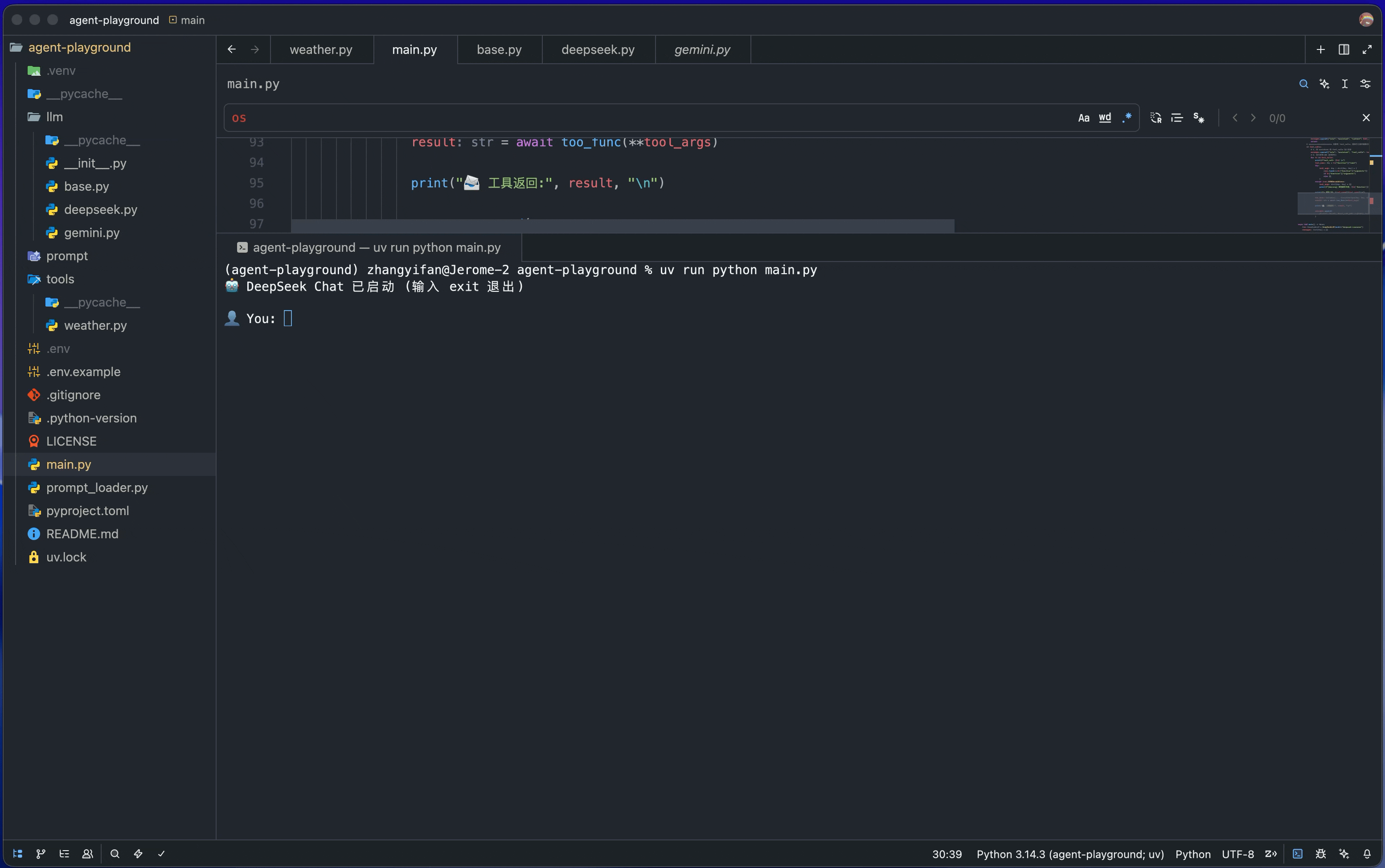
Task: Open the project panel icon in status bar
Action: click(x=18, y=854)
